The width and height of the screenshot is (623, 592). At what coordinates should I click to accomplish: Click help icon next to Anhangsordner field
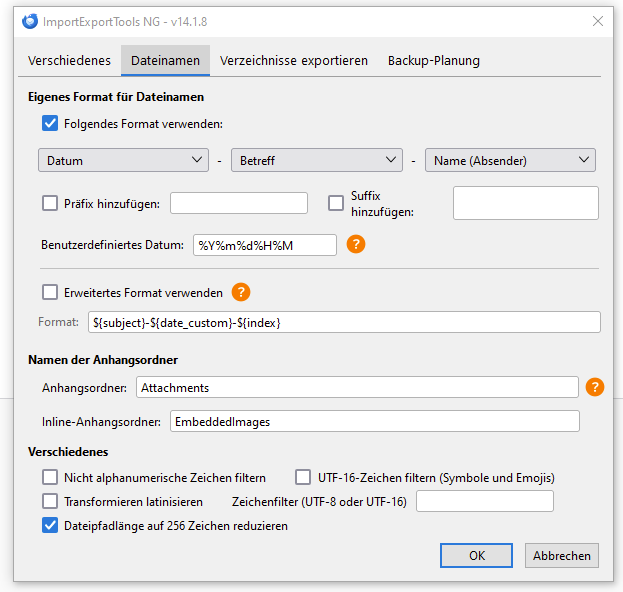click(x=595, y=387)
